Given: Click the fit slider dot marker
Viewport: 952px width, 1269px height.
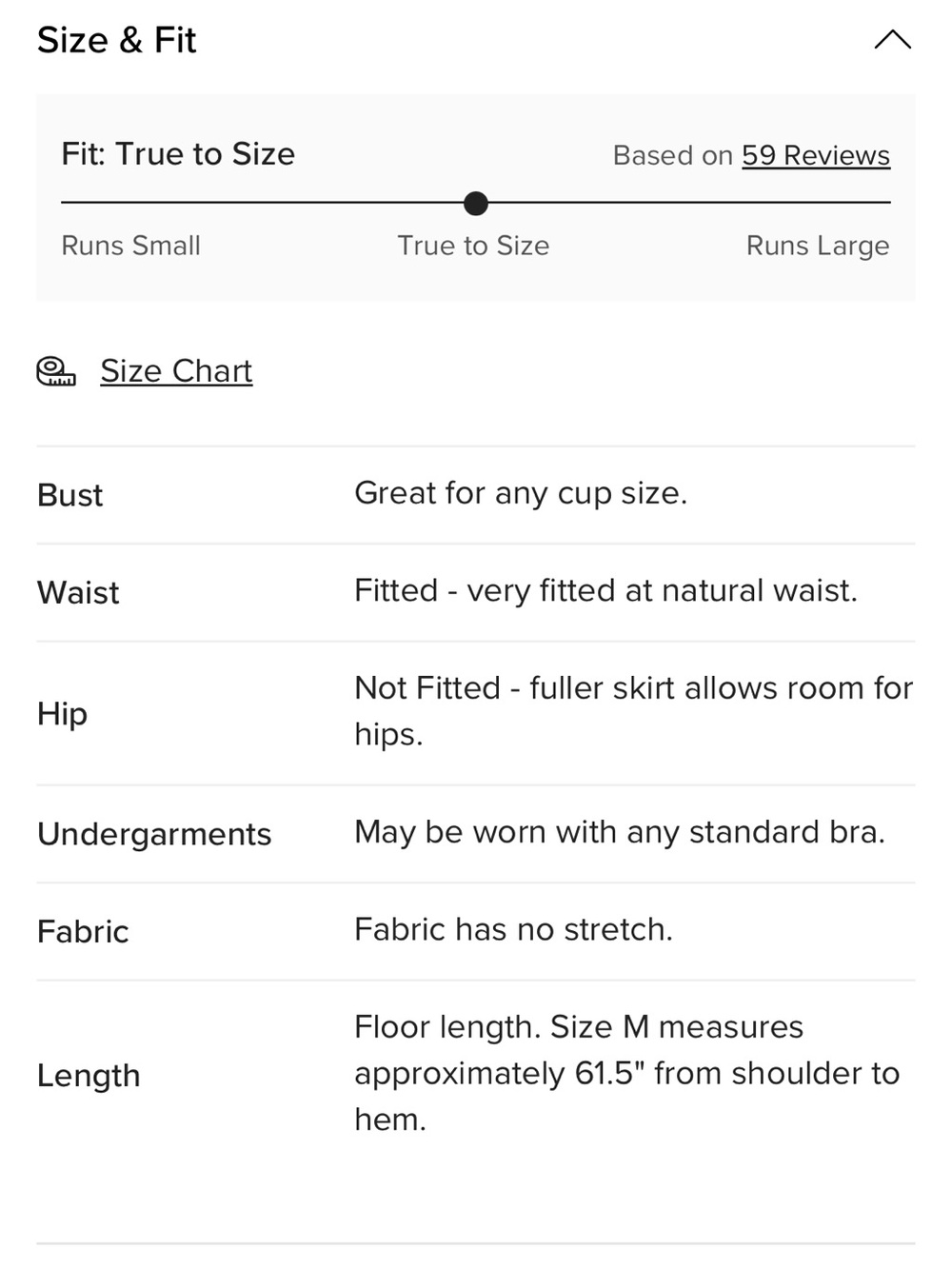Looking at the screenshot, I should point(476,203).
